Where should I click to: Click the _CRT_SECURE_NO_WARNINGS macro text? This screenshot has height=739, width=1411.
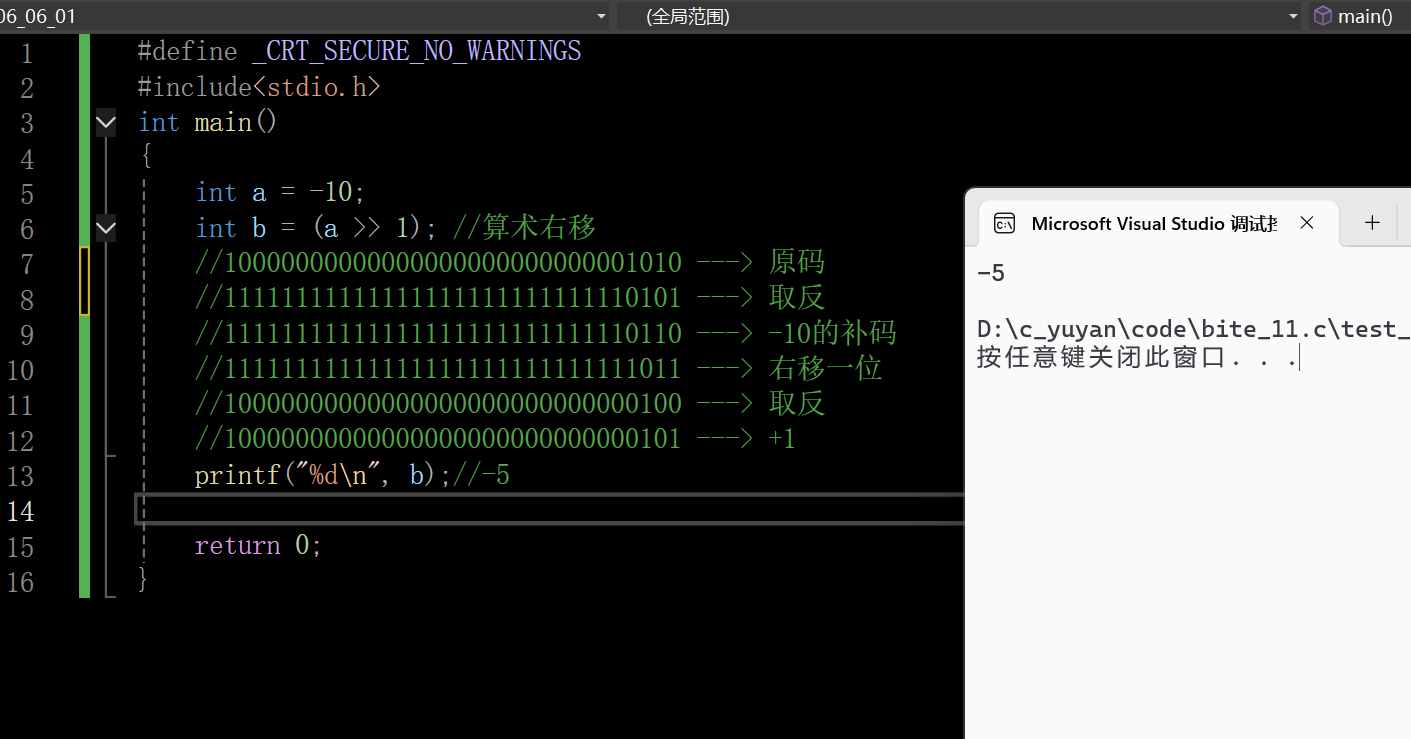(x=416, y=51)
